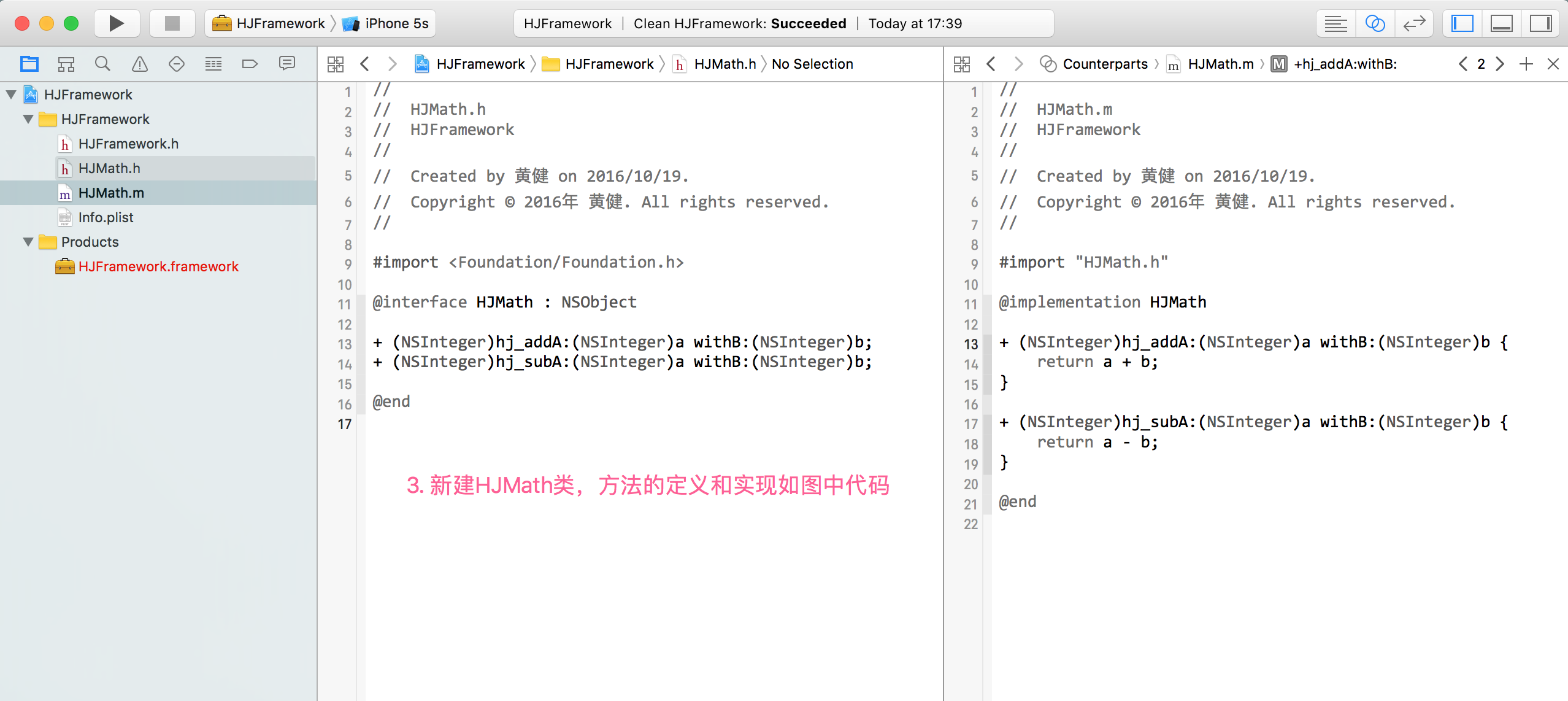Toggle the Utilities panel visibility

pos(1540,23)
